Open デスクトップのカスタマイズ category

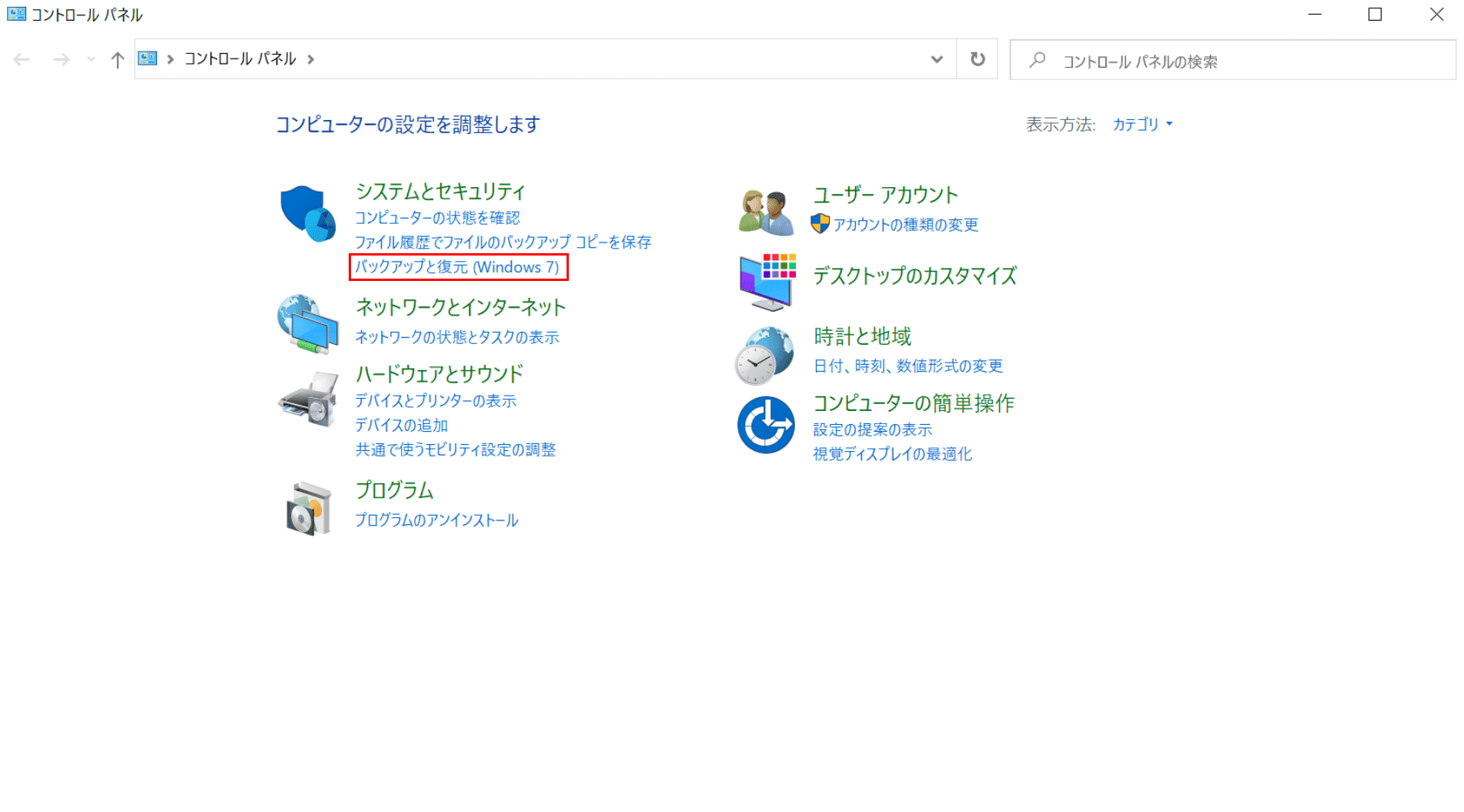pos(915,276)
